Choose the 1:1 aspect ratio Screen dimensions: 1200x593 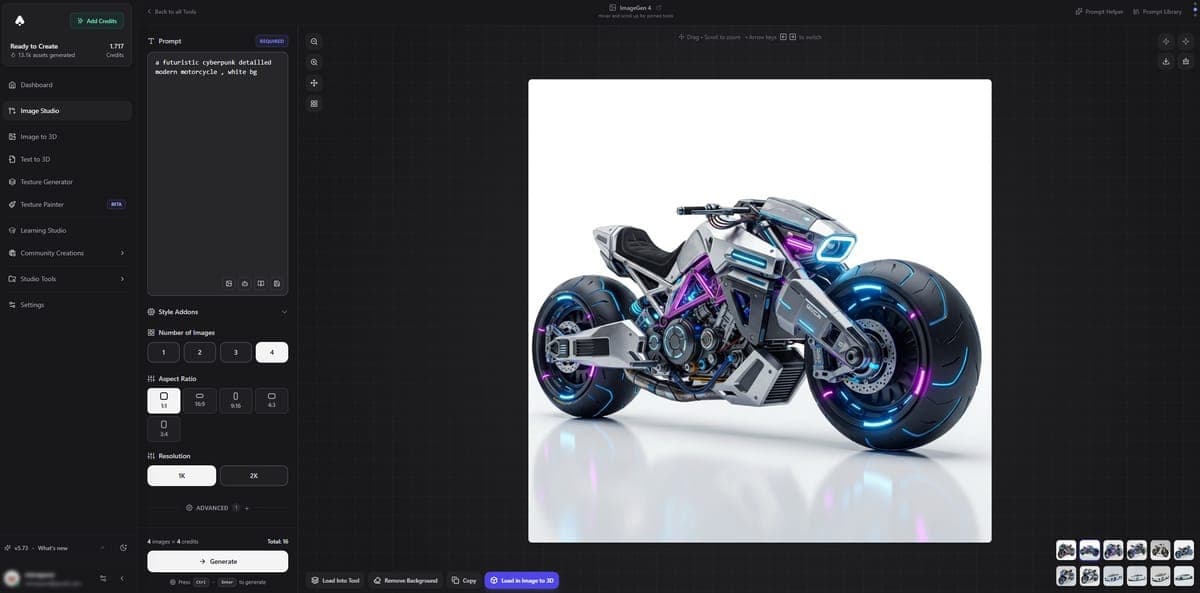pyautogui.click(x=163, y=400)
